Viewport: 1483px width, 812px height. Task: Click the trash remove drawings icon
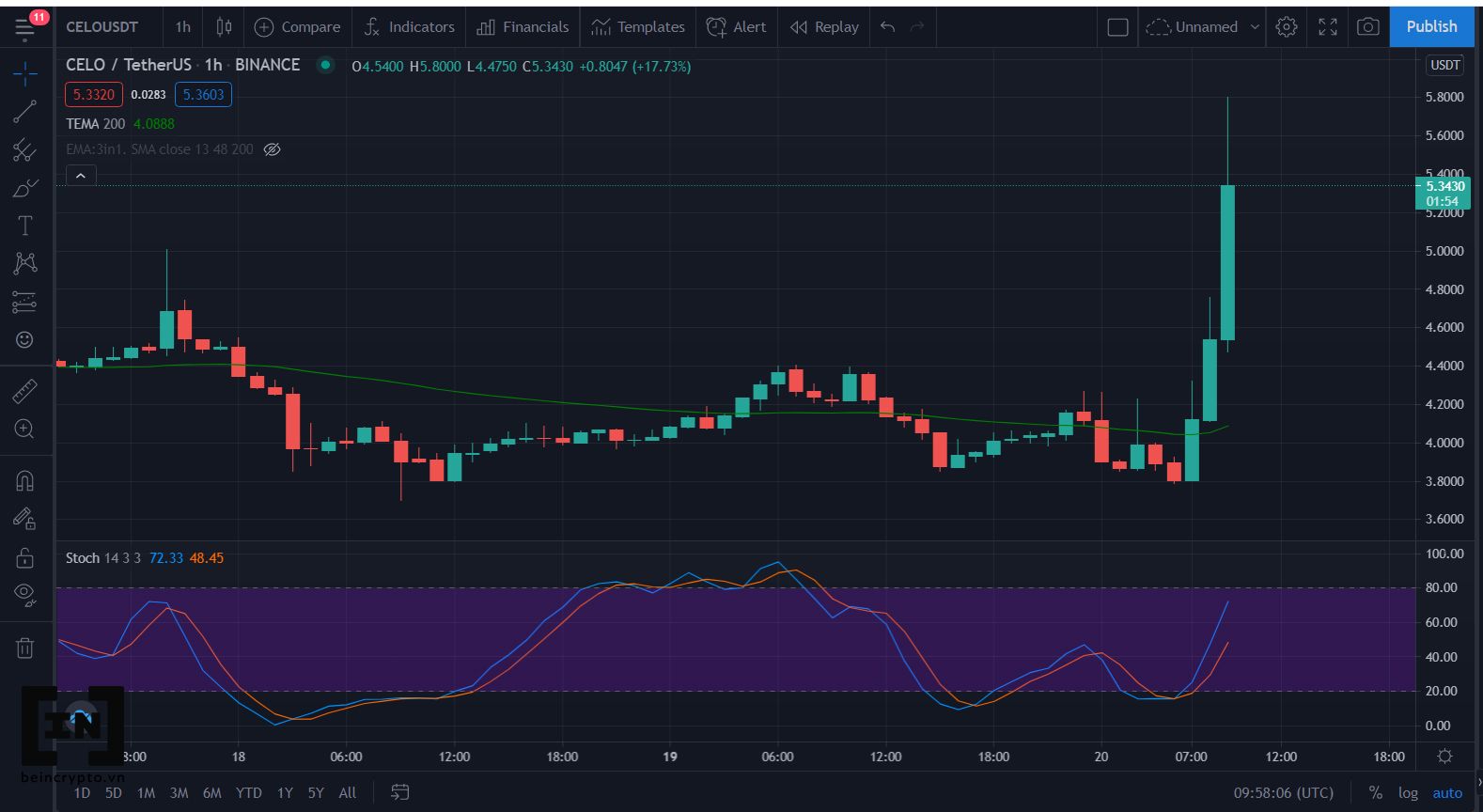point(24,648)
